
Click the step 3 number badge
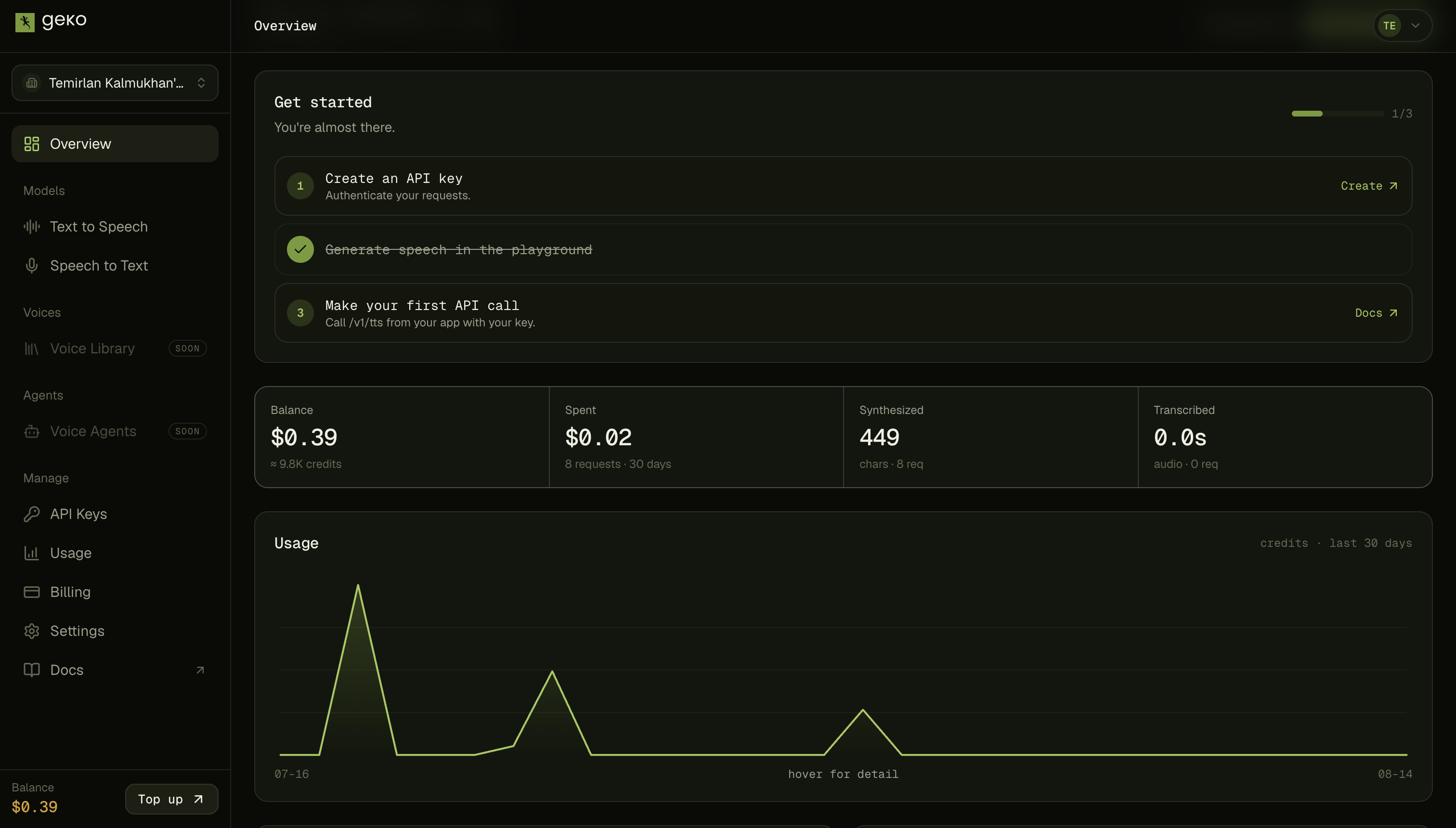pos(300,313)
